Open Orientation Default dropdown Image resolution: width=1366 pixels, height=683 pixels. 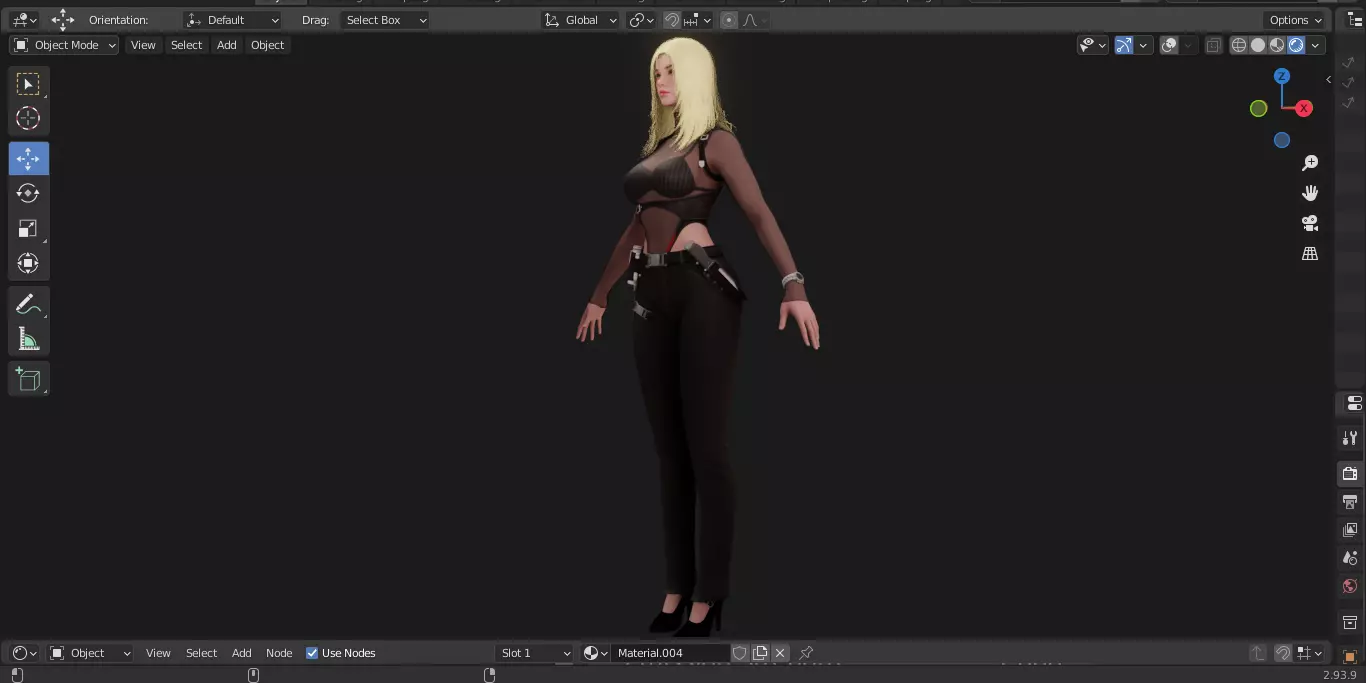coord(233,20)
